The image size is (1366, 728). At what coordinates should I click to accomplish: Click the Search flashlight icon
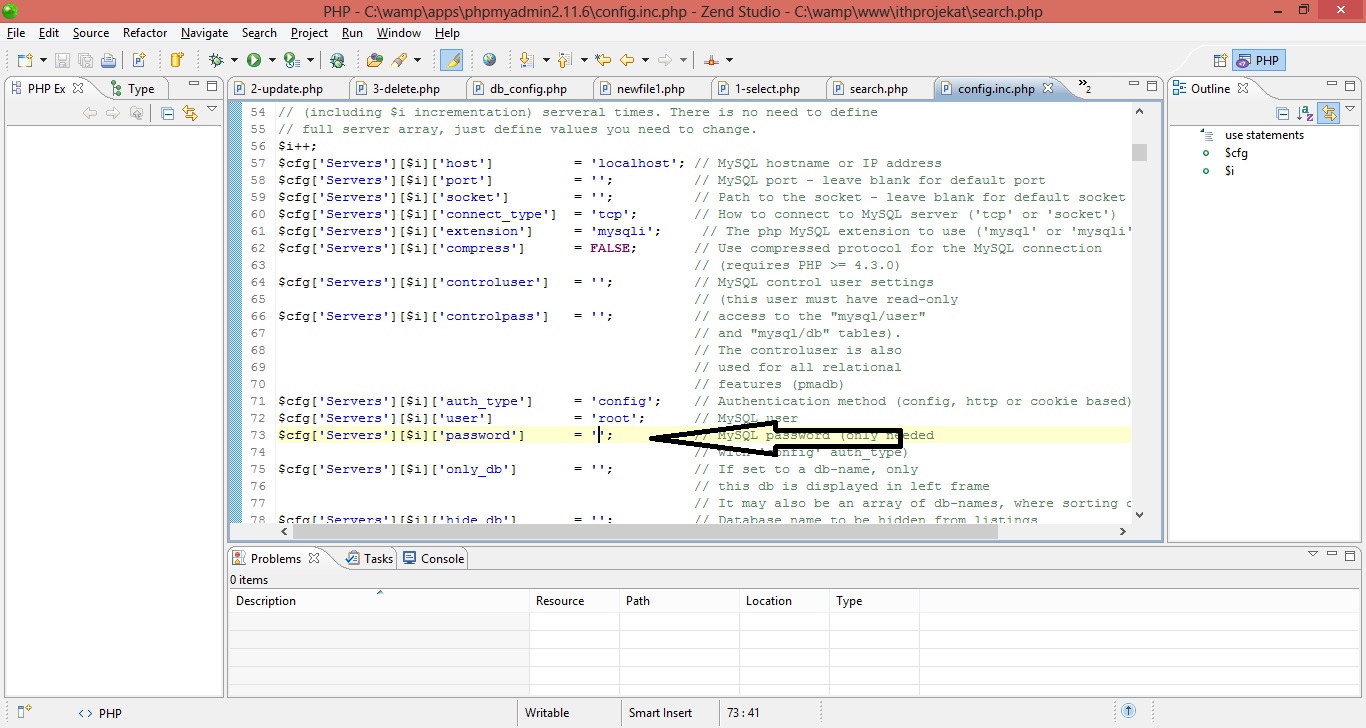click(400, 60)
